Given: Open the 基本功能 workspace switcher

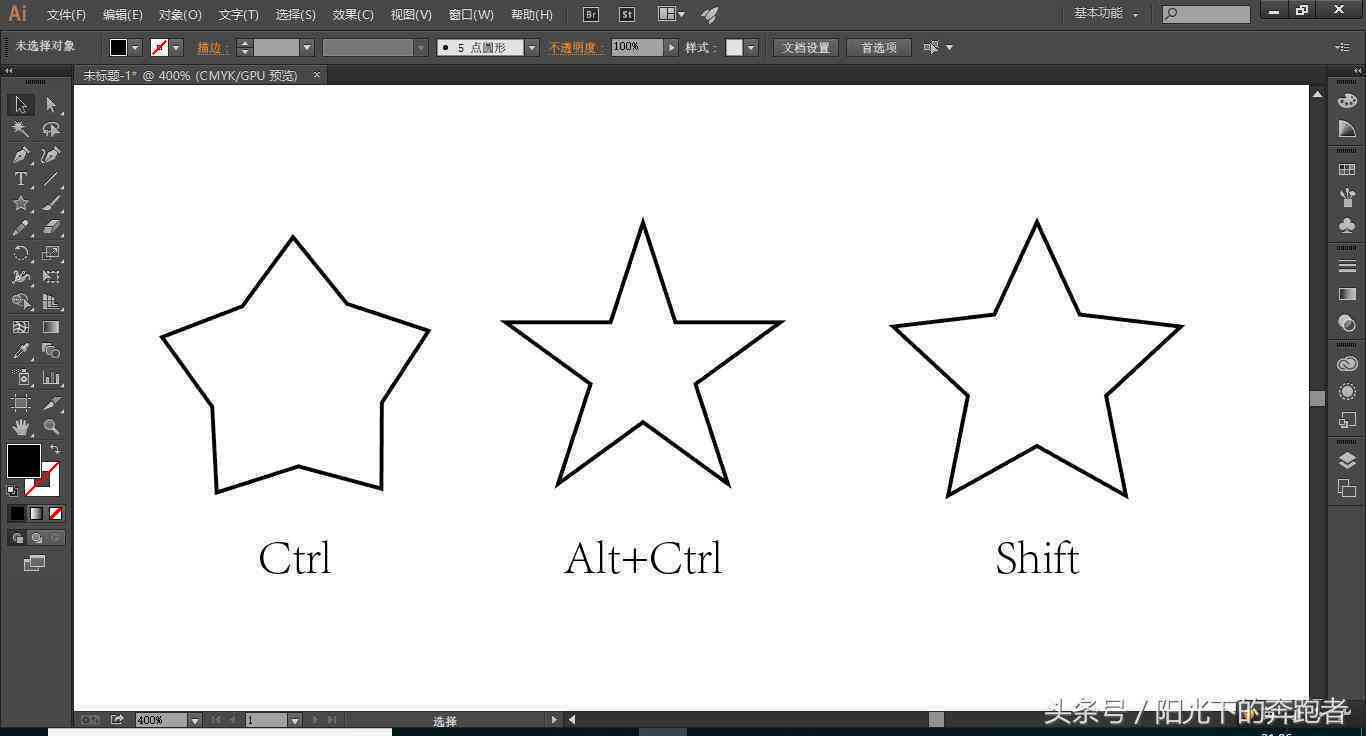Looking at the screenshot, I should pyautogui.click(x=1106, y=14).
